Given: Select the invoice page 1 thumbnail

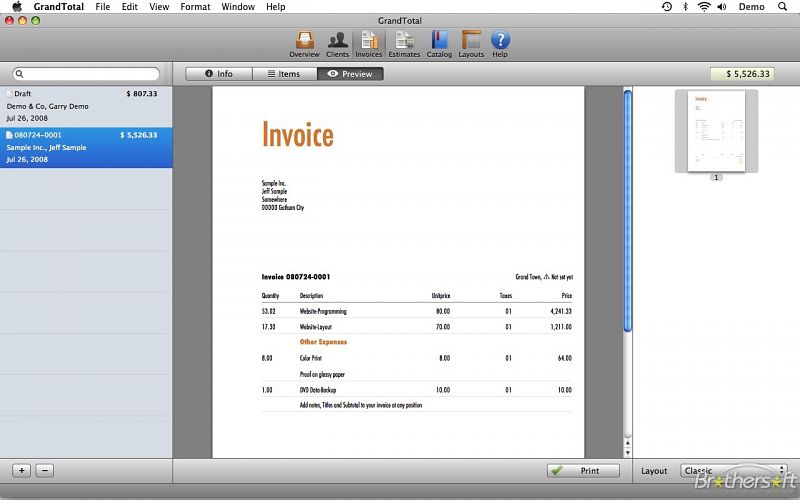Looking at the screenshot, I should [716, 130].
